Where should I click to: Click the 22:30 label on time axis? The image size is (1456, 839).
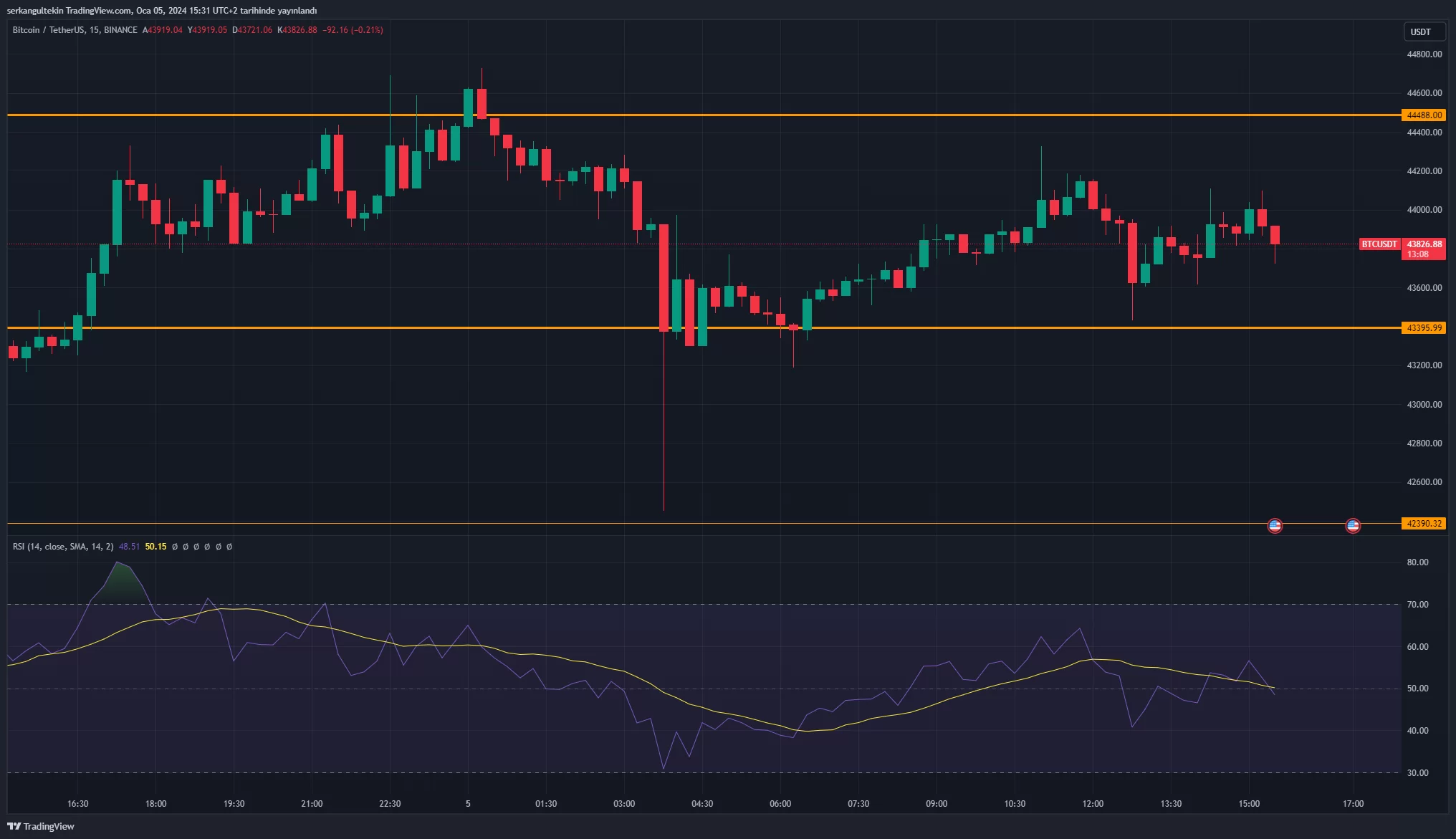[390, 803]
